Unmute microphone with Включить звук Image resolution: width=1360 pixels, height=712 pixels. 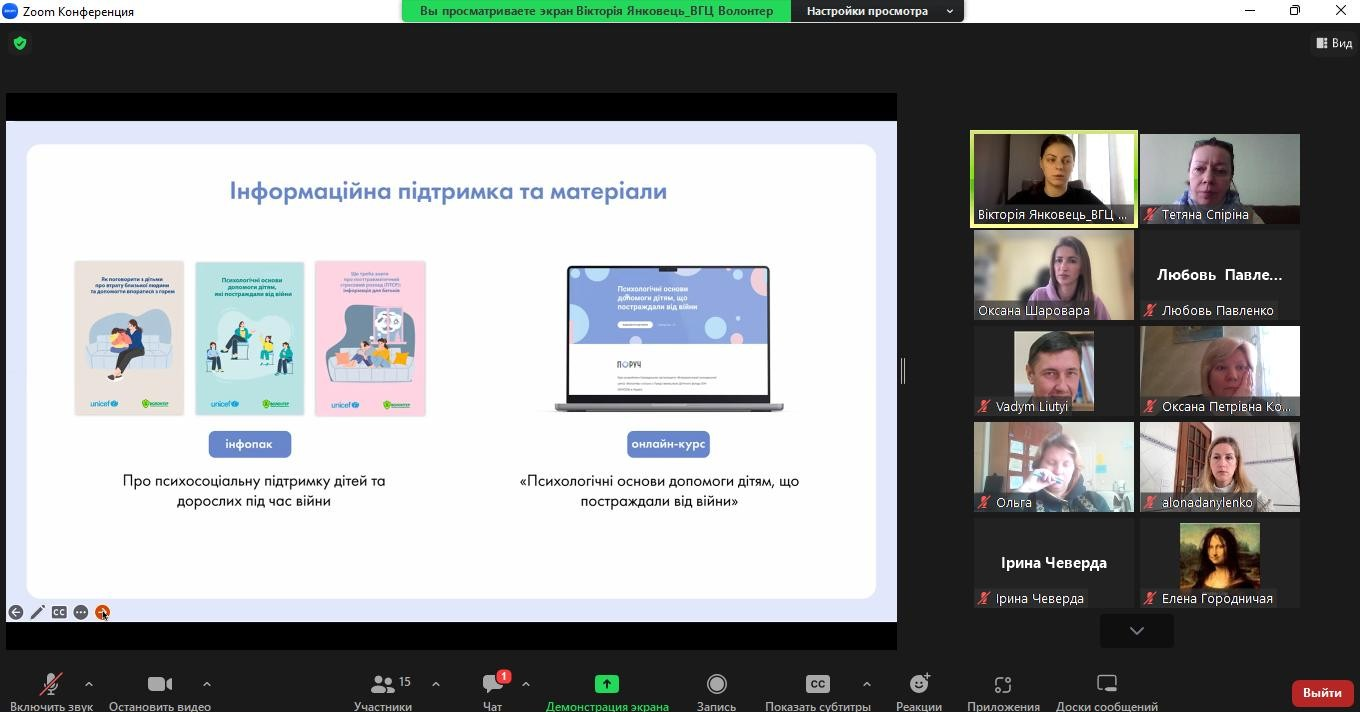click(x=51, y=692)
